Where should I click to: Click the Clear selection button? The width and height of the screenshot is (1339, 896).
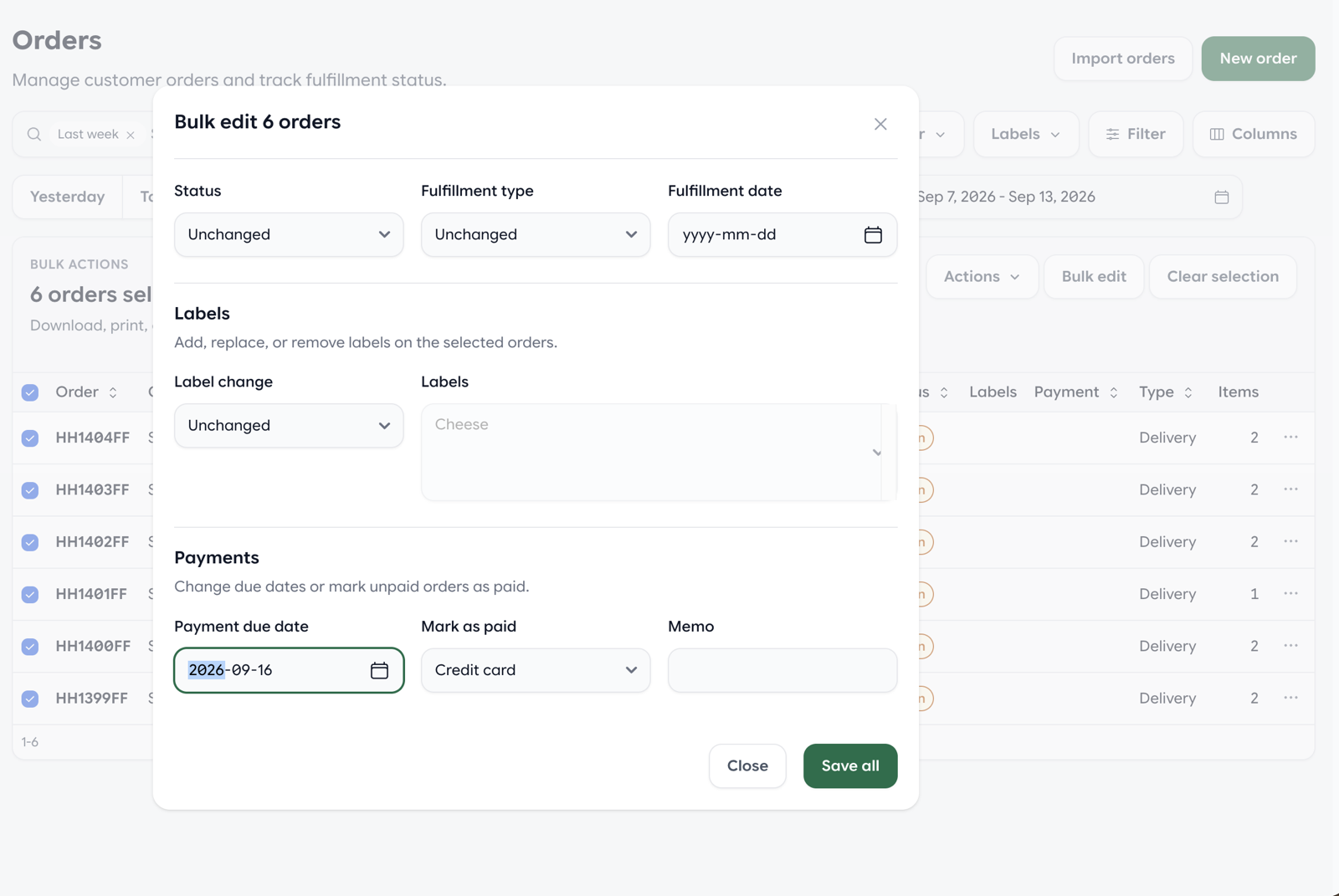(1223, 277)
